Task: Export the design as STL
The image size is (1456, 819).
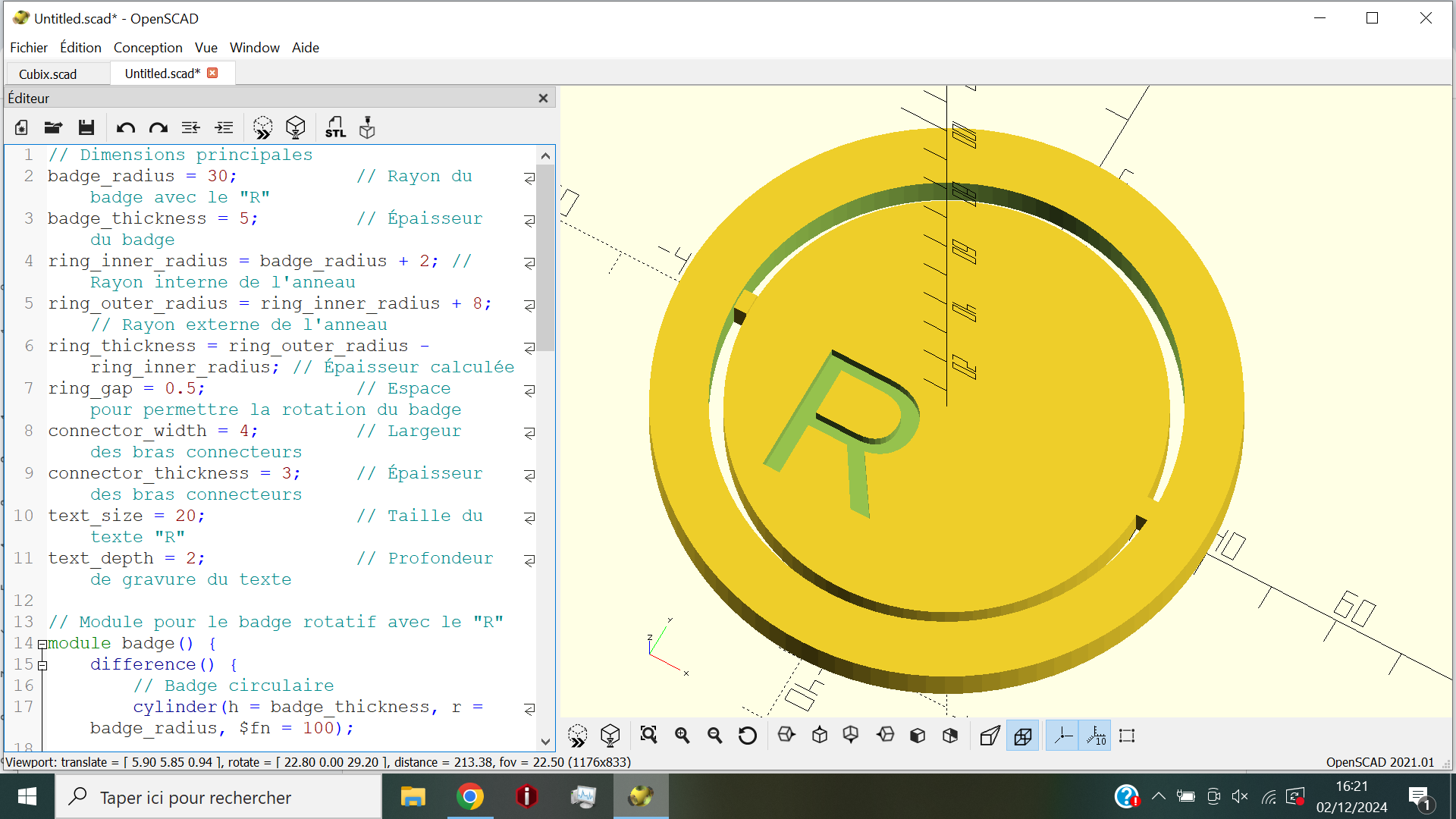Action: pos(335,128)
